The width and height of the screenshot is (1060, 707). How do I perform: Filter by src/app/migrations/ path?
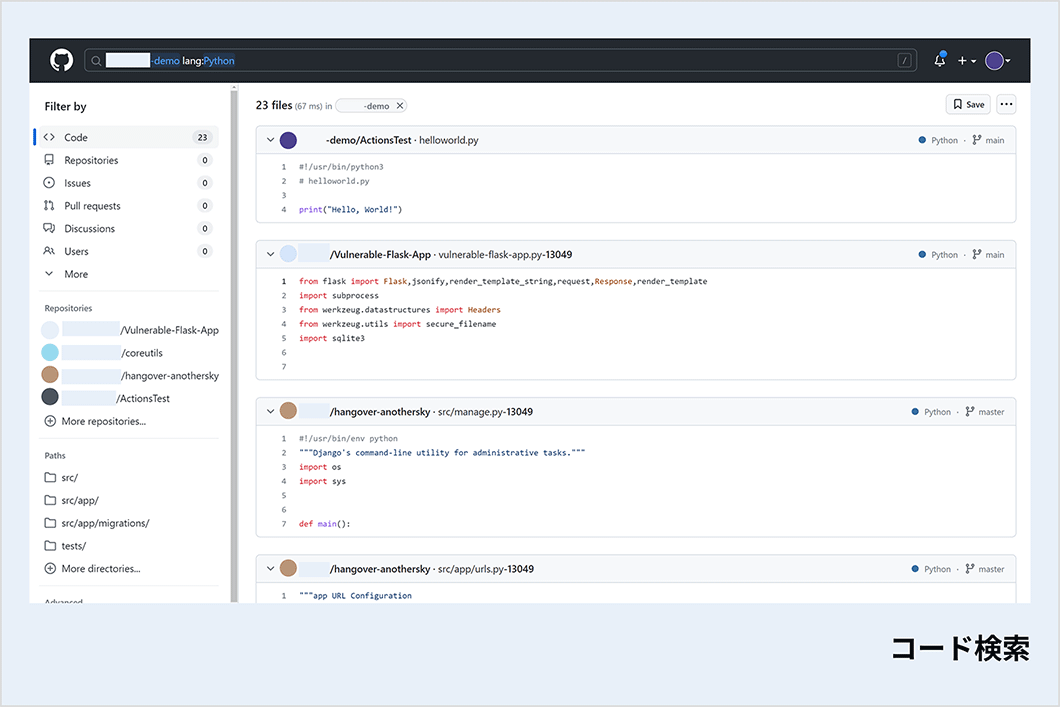pyautogui.click(x=104, y=523)
